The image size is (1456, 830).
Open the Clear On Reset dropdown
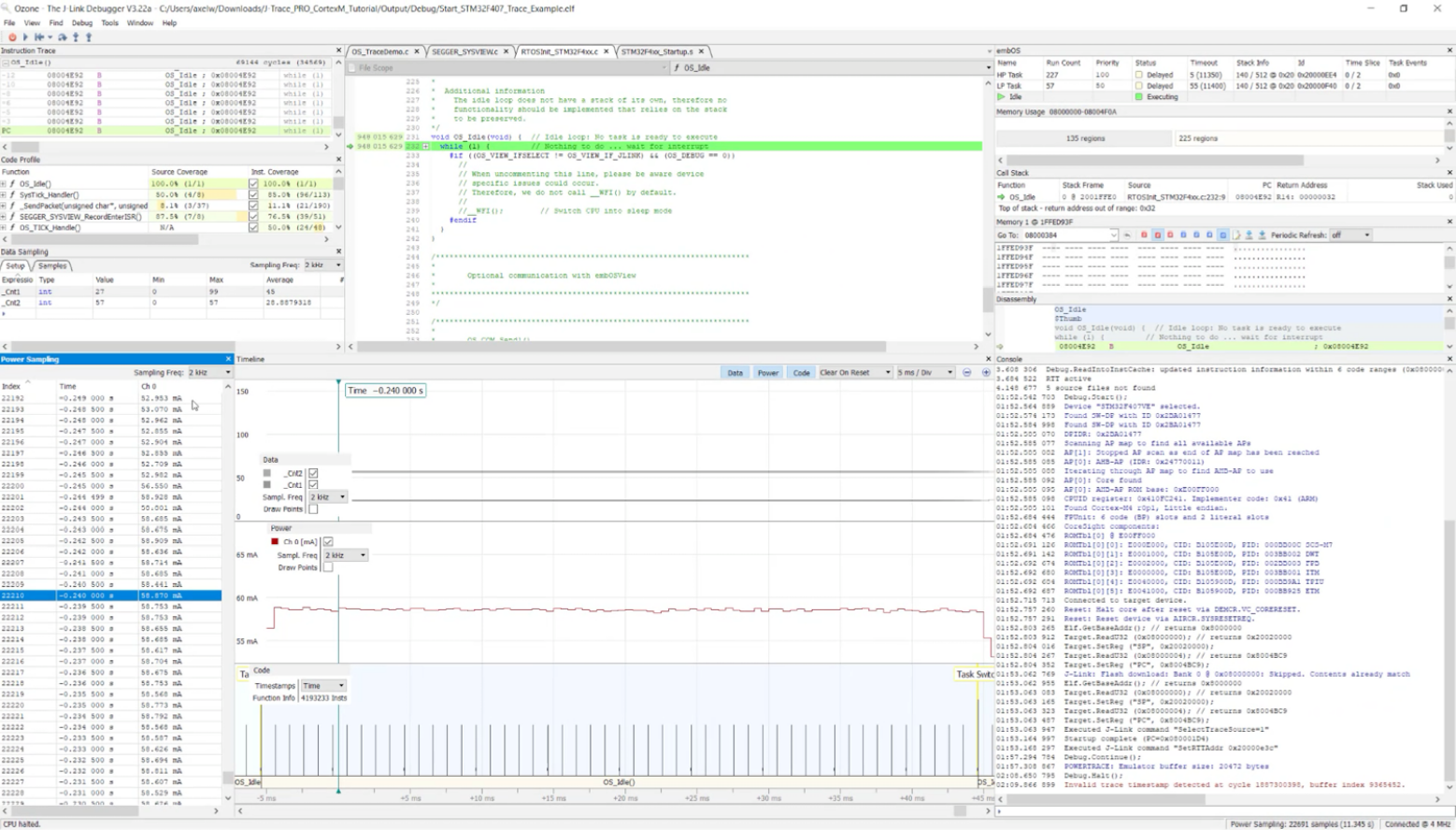(x=854, y=373)
